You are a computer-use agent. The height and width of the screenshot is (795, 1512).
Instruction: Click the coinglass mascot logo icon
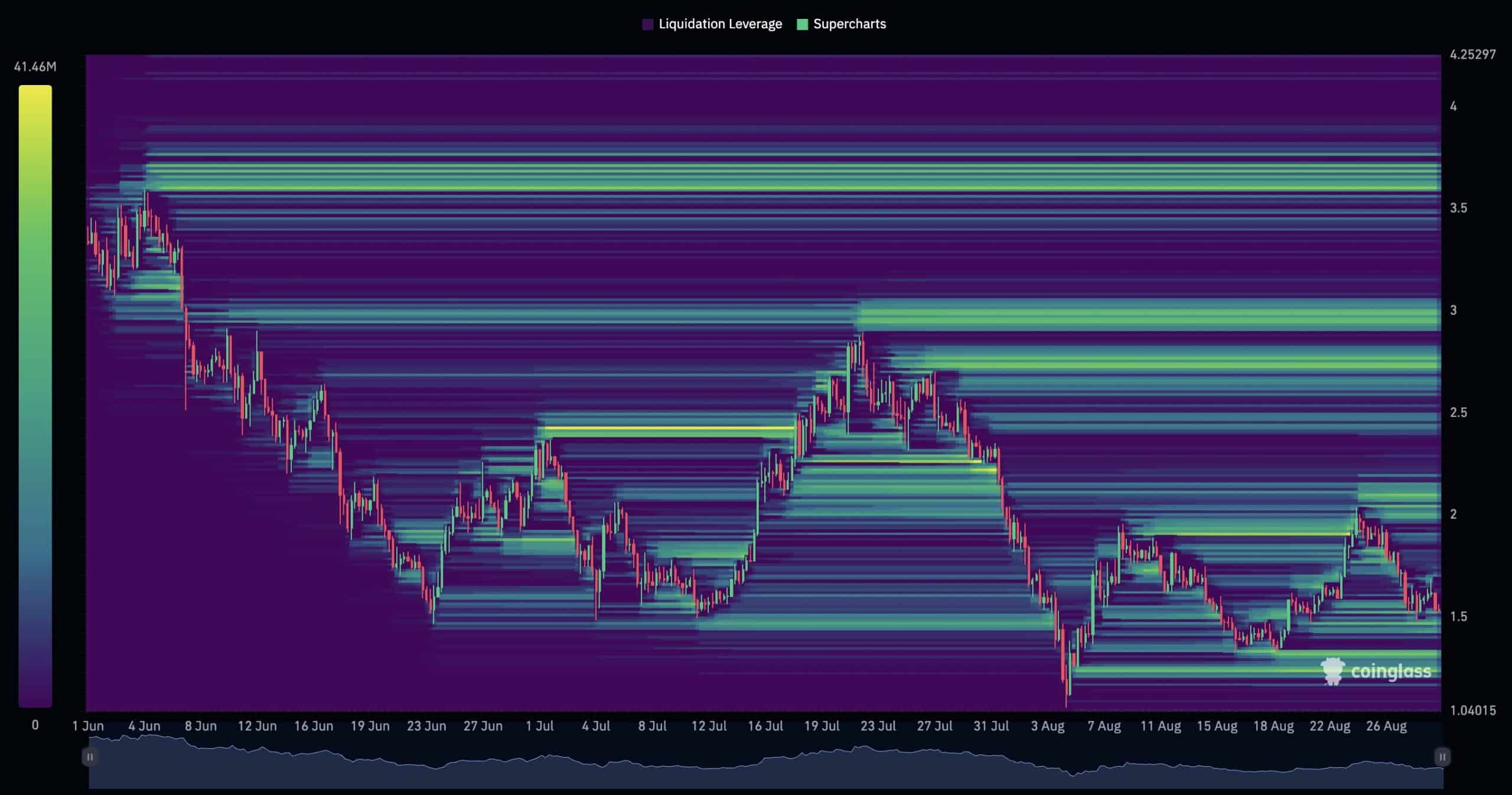(1332, 671)
